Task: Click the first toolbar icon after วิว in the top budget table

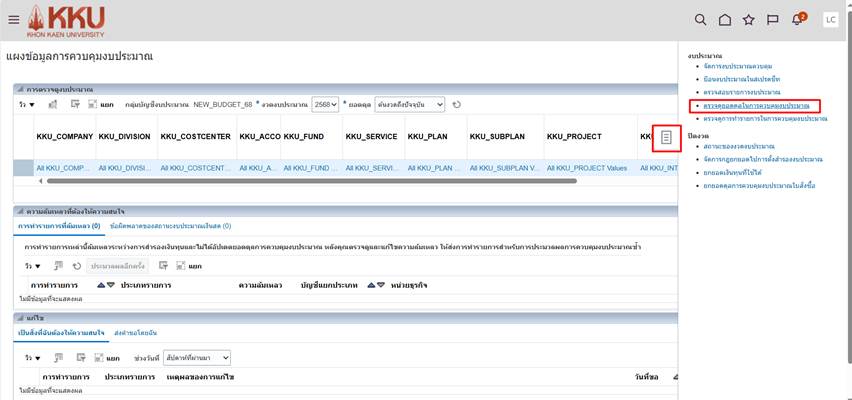Action: pyautogui.click(x=53, y=104)
